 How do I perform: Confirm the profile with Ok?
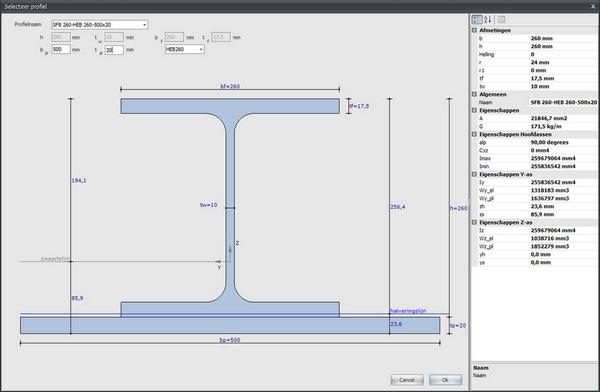click(x=445, y=380)
